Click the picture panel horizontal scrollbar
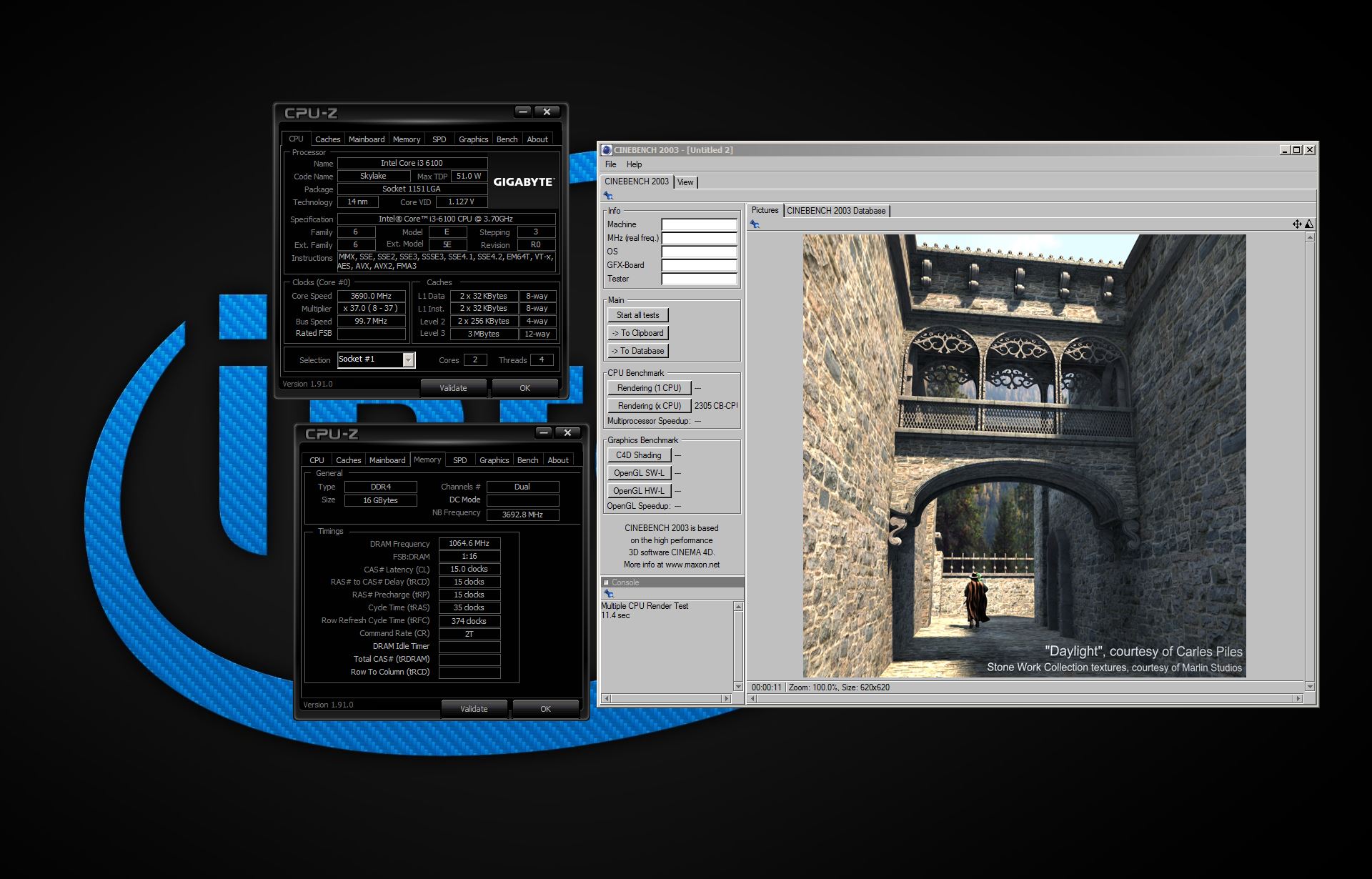Viewport: 1372px width, 879px height. pyautogui.click(x=1025, y=698)
